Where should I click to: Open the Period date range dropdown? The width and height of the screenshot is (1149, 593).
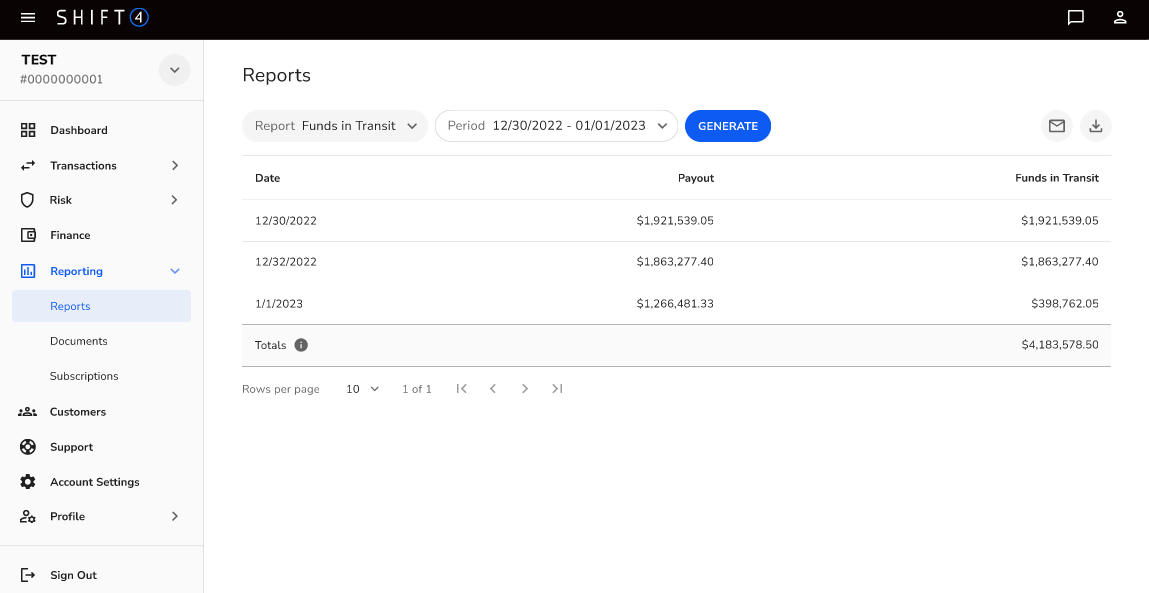point(556,126)
